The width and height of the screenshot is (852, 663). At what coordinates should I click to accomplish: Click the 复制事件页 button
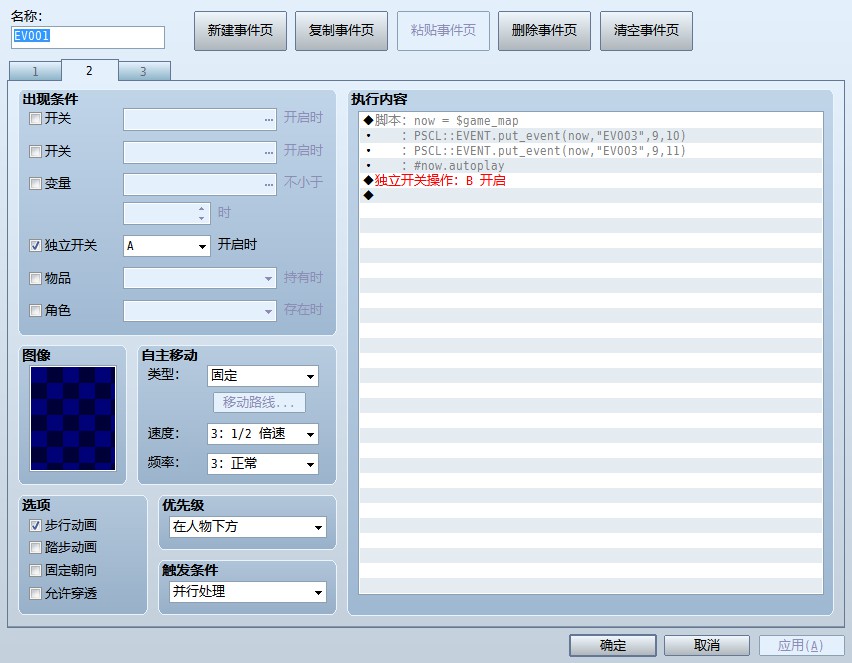coord(341,31)
